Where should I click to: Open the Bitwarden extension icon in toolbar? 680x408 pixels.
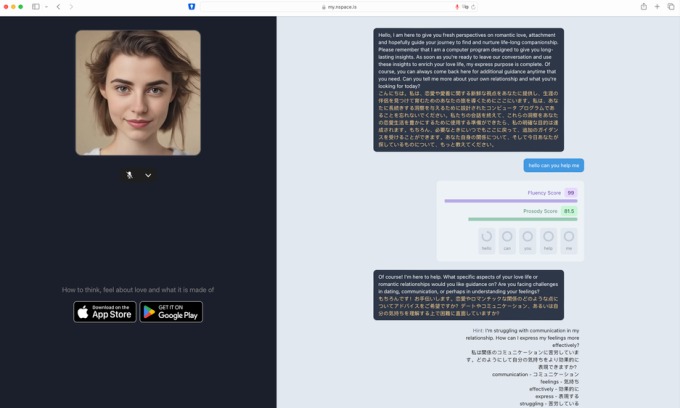pyautogui.click(x=192, y=7)
